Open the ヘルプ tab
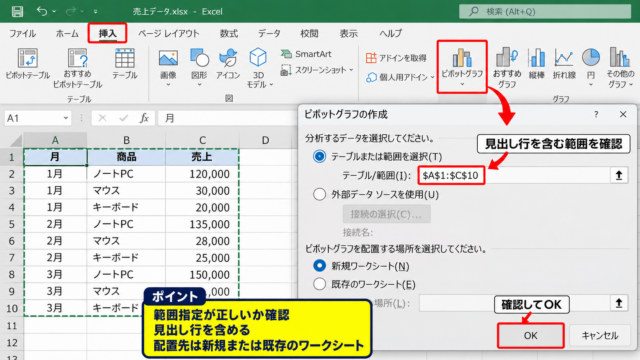This screenshot has width=640, height=360. coord(391,33)
